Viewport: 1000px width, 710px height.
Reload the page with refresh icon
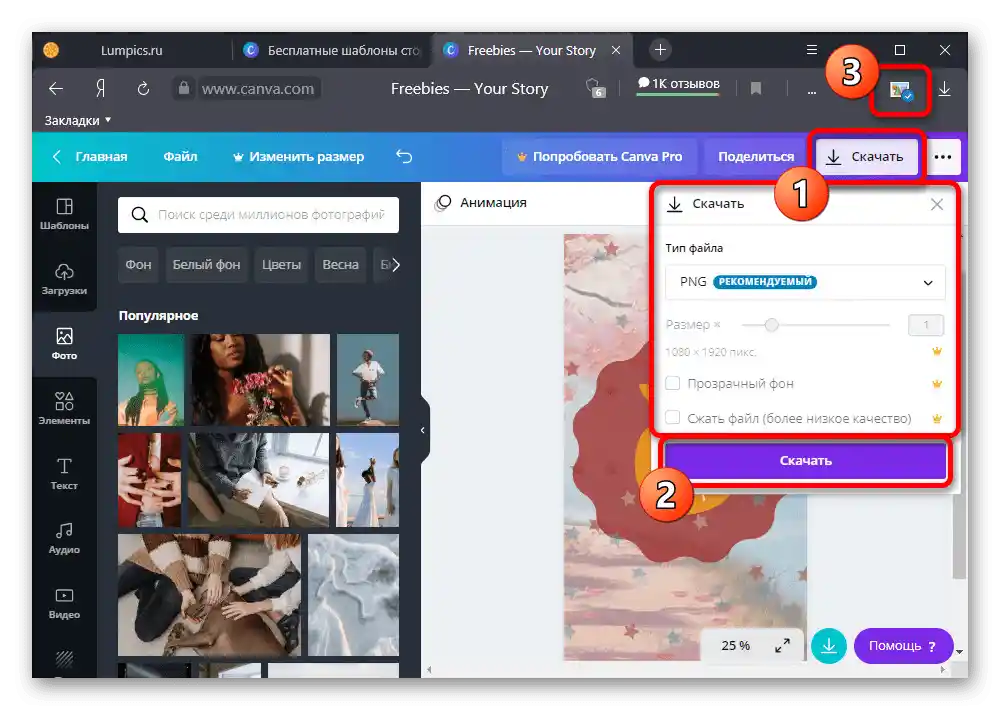[x=143, y=89]
